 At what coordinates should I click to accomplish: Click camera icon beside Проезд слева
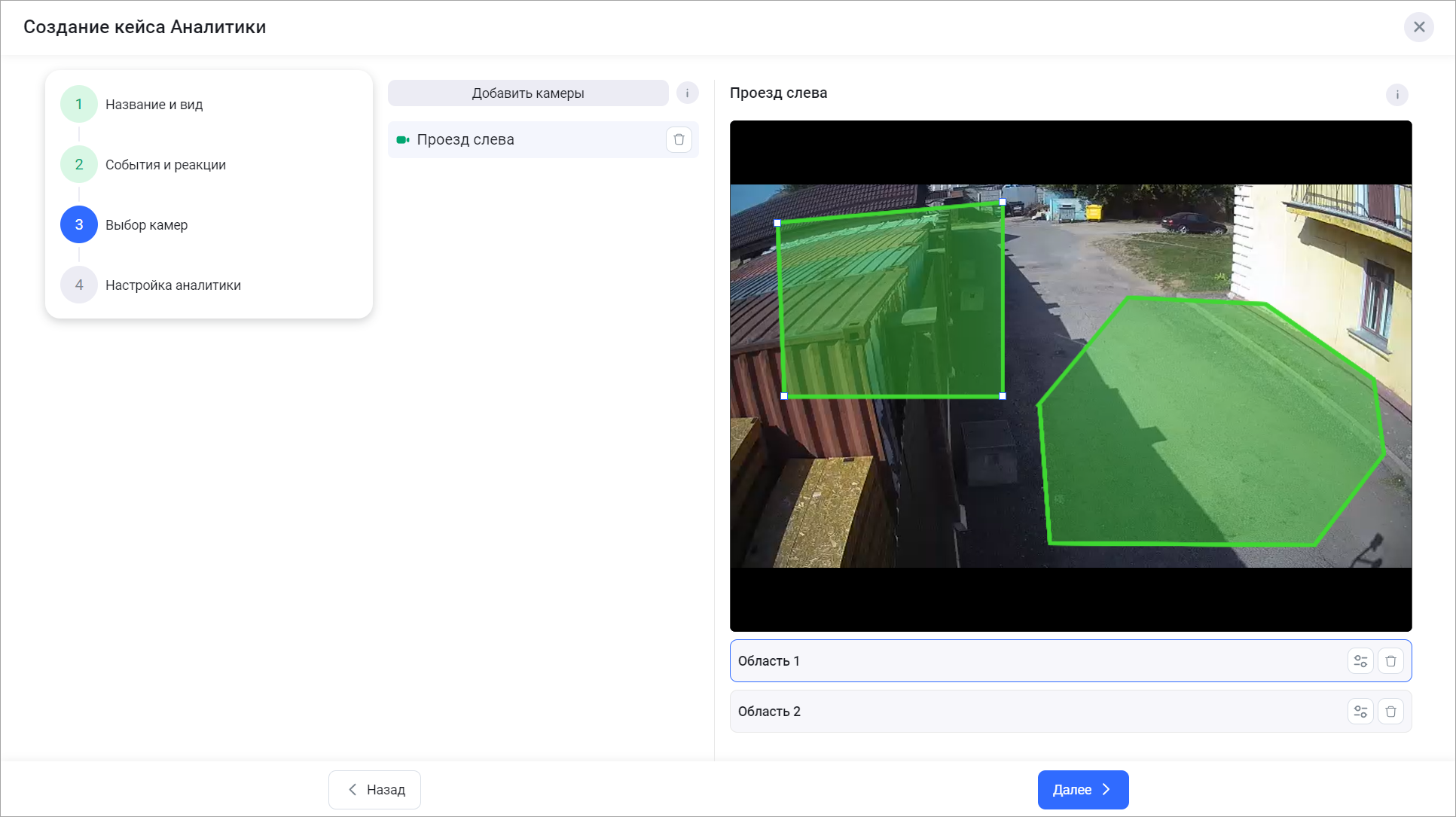[x=402, y=140]
